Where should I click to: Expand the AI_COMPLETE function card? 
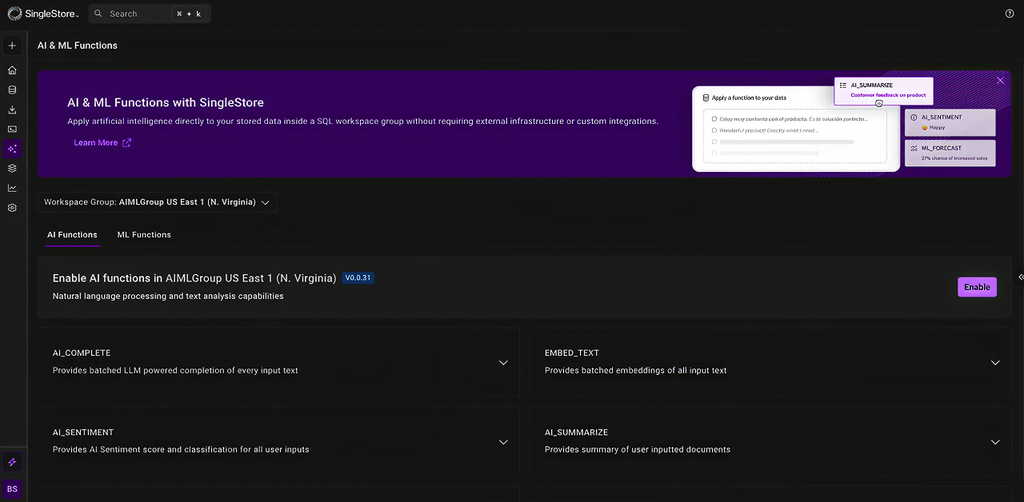(503, 362)
